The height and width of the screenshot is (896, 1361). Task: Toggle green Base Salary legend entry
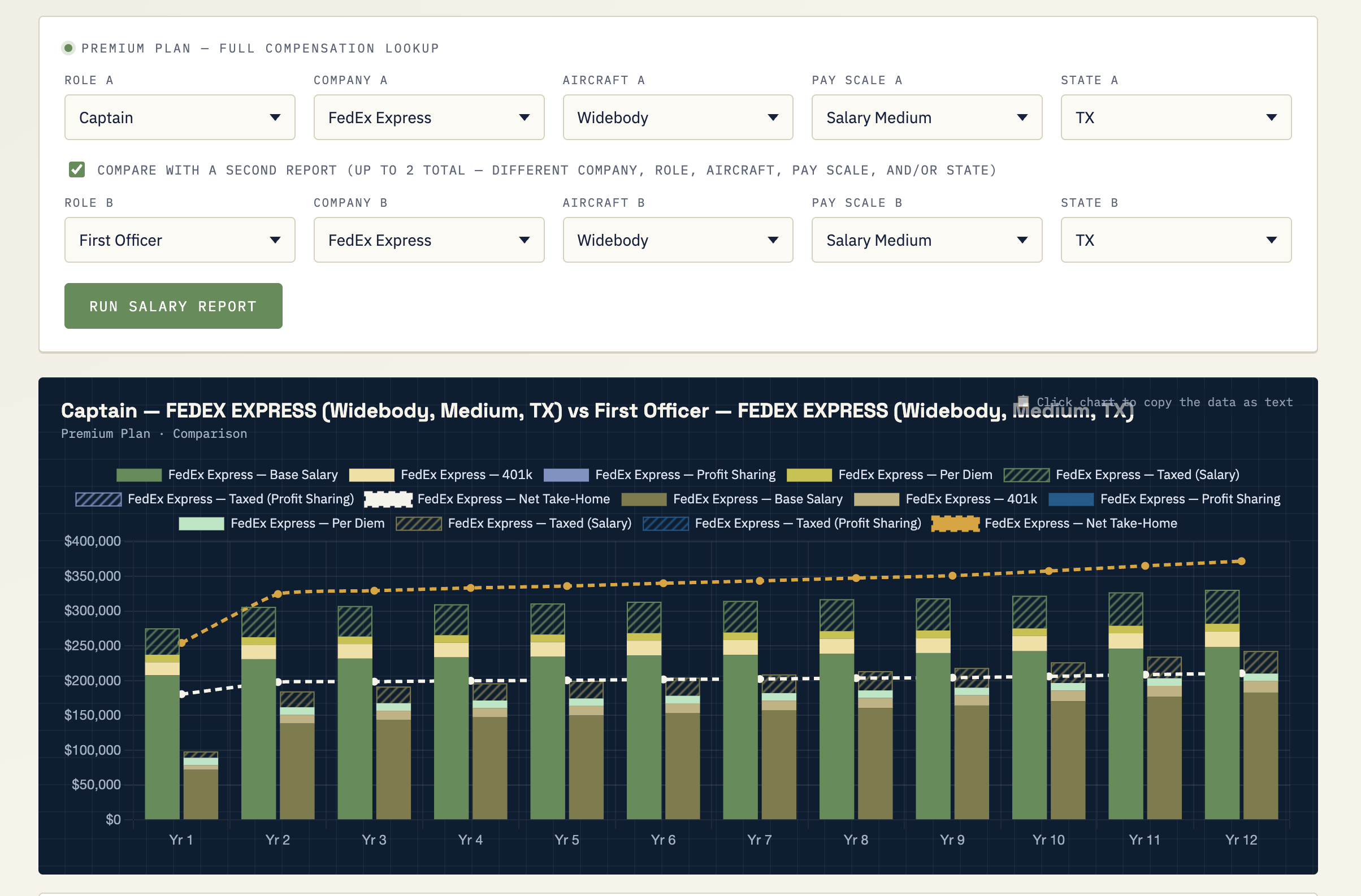227,475
